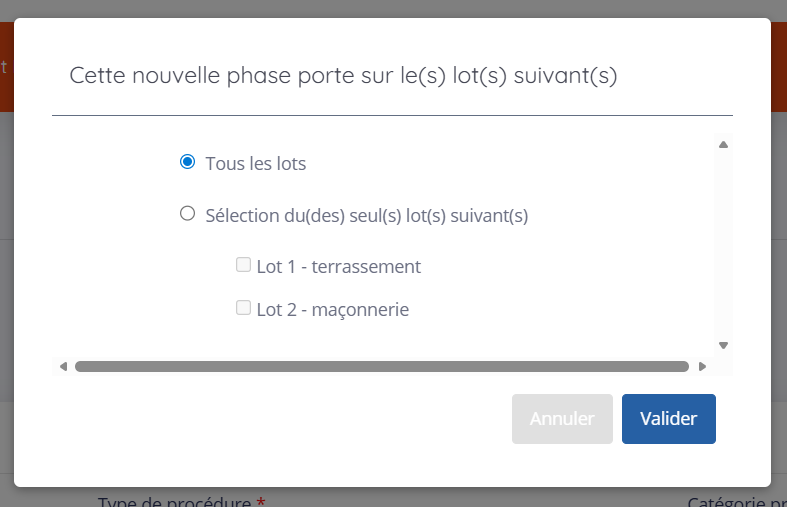The image size is (787, 507).
Task: Click the vertical scrollbar down arrow
Action: [723, 345]
